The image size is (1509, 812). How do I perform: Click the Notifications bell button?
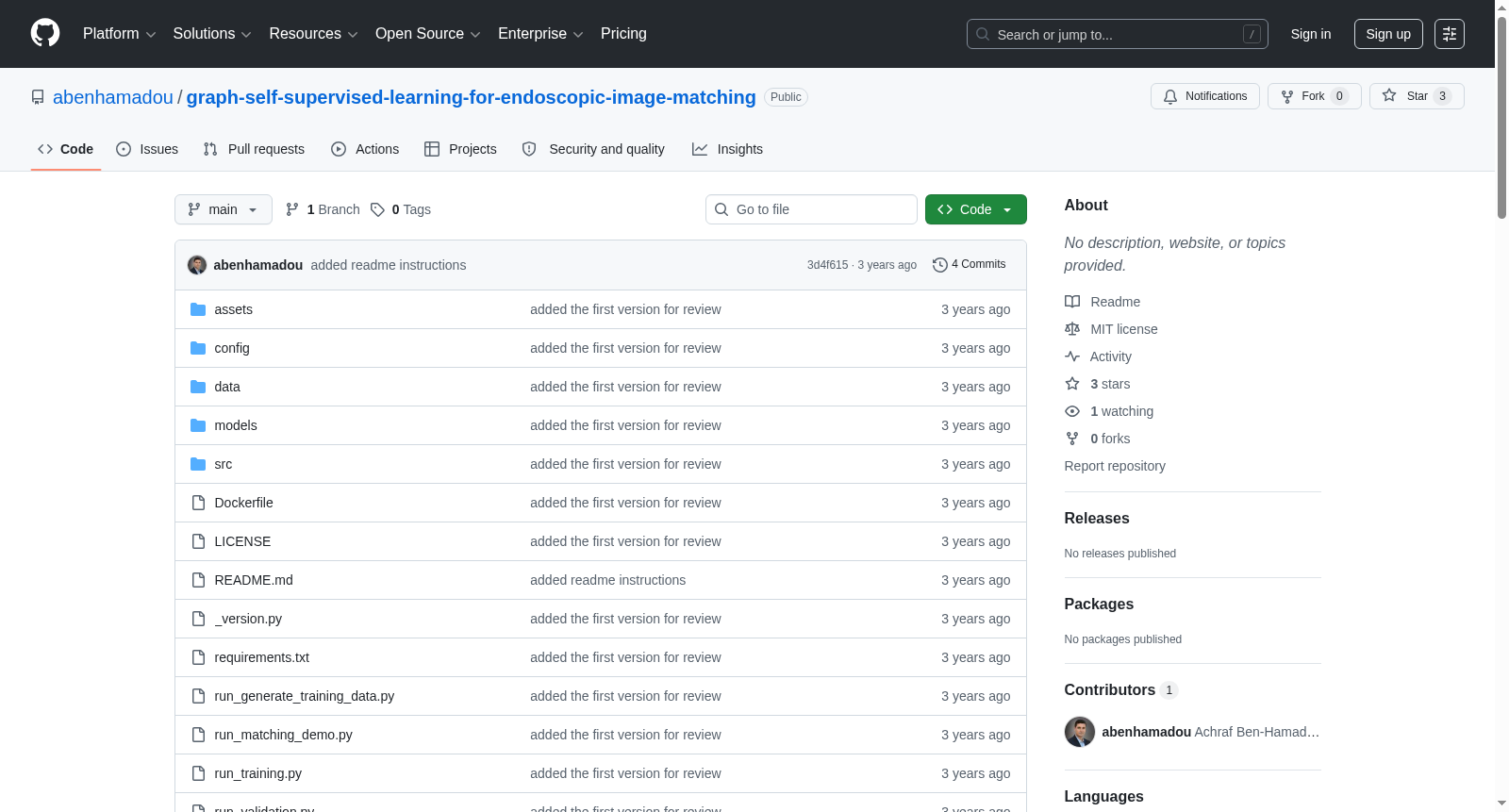click(x=1204, y=96)
